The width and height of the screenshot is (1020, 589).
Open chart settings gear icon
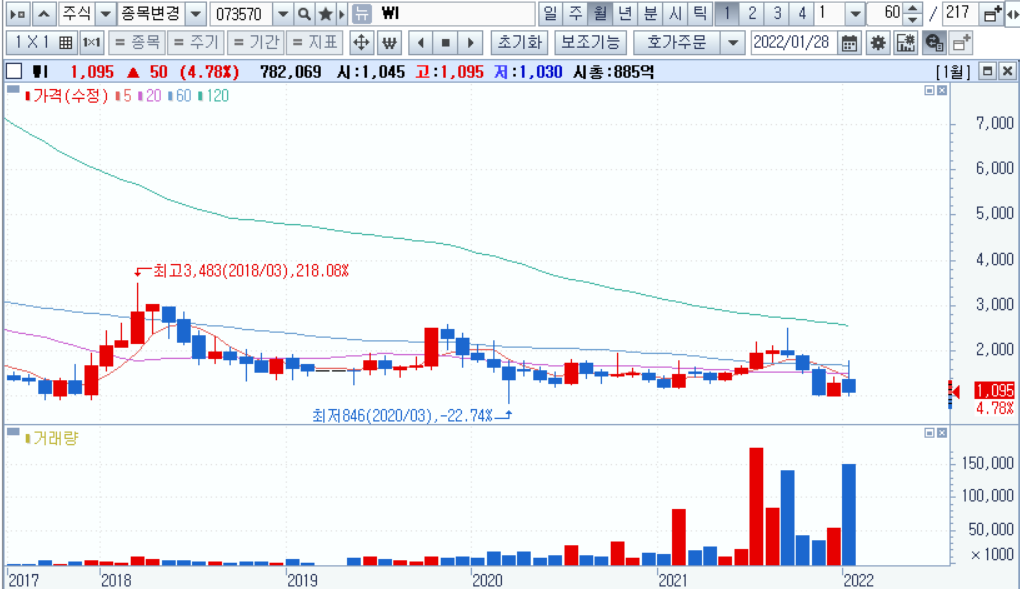coord(878,43)
